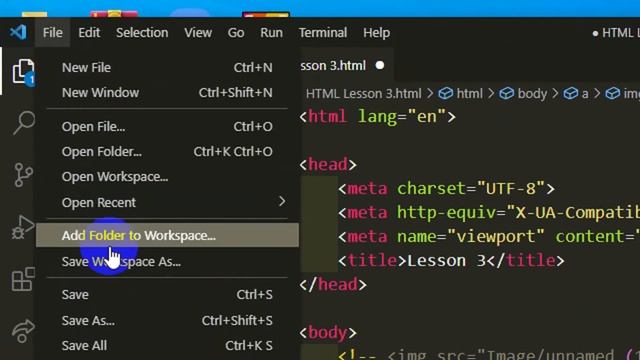Screen dimensions: 640x360
Task: Expand the Open Recent submenu arrow
Action: click(x=282, y=202)
